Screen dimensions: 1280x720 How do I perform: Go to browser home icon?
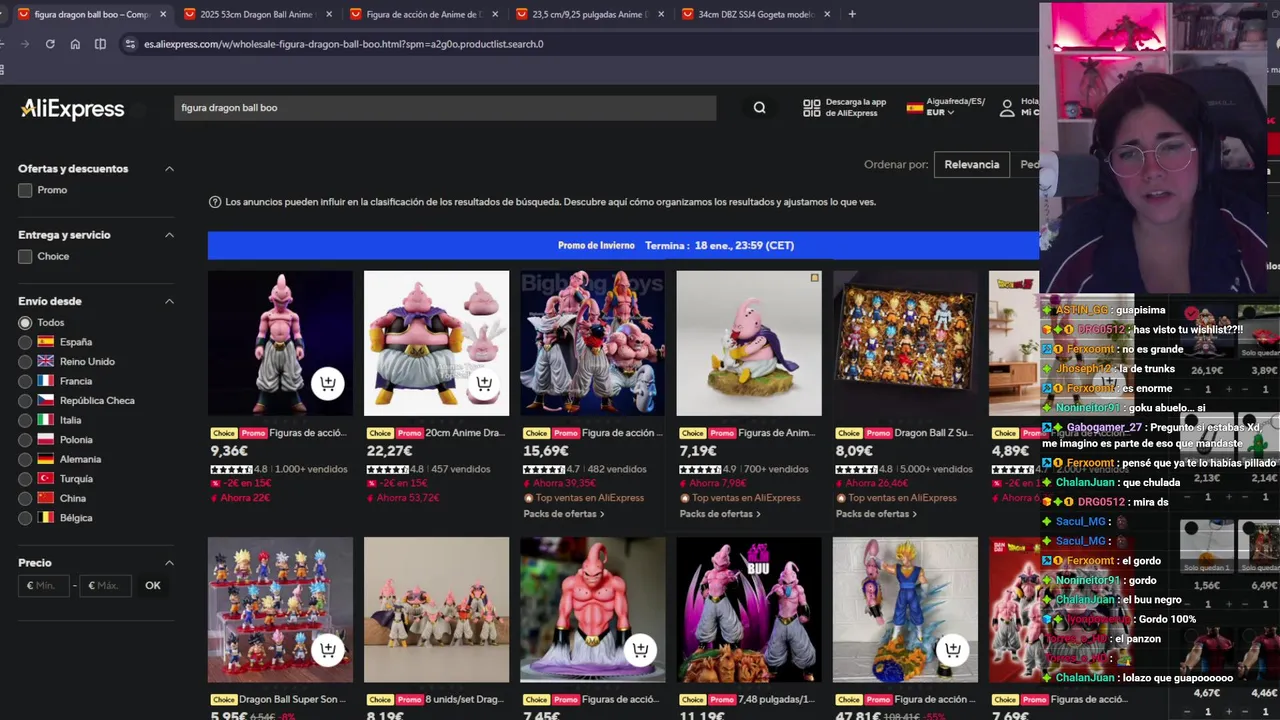75,44
